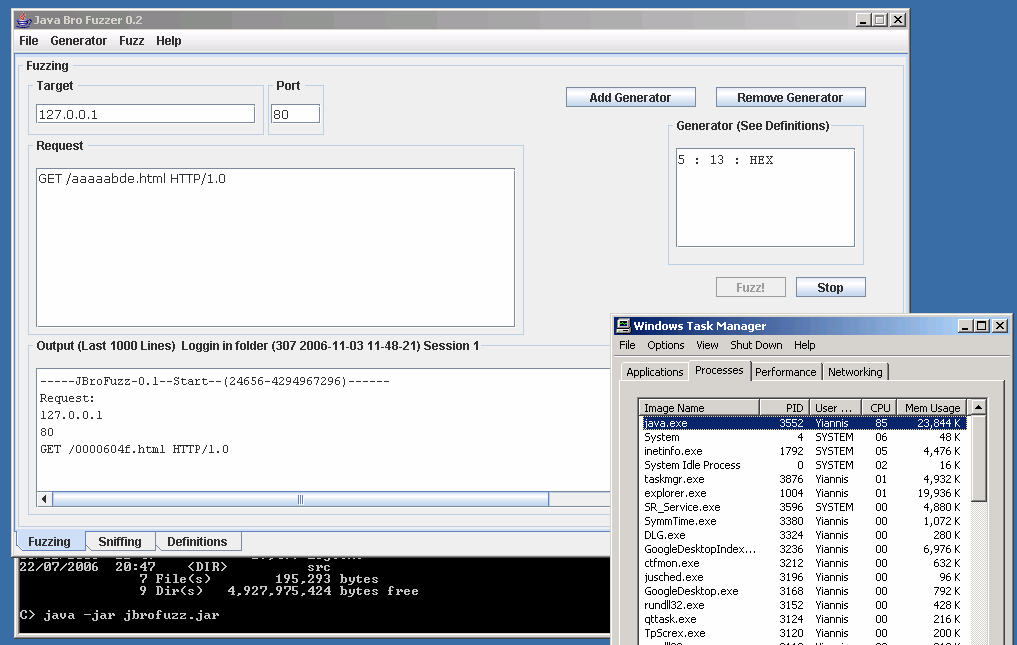The width and height of the screenshot is (1017, 645).
Task: Switch to the Definitions tab
Action: pyautogui.click(x=197, y=542)
